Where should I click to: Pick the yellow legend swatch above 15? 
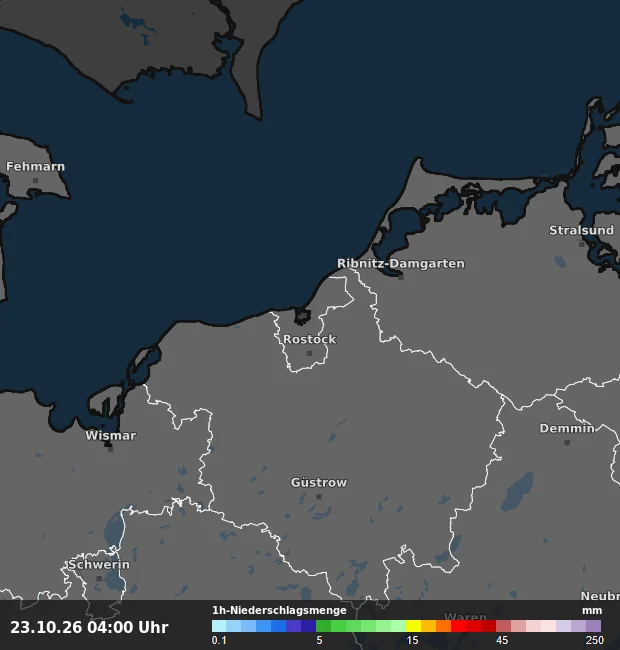click(413, 626)
